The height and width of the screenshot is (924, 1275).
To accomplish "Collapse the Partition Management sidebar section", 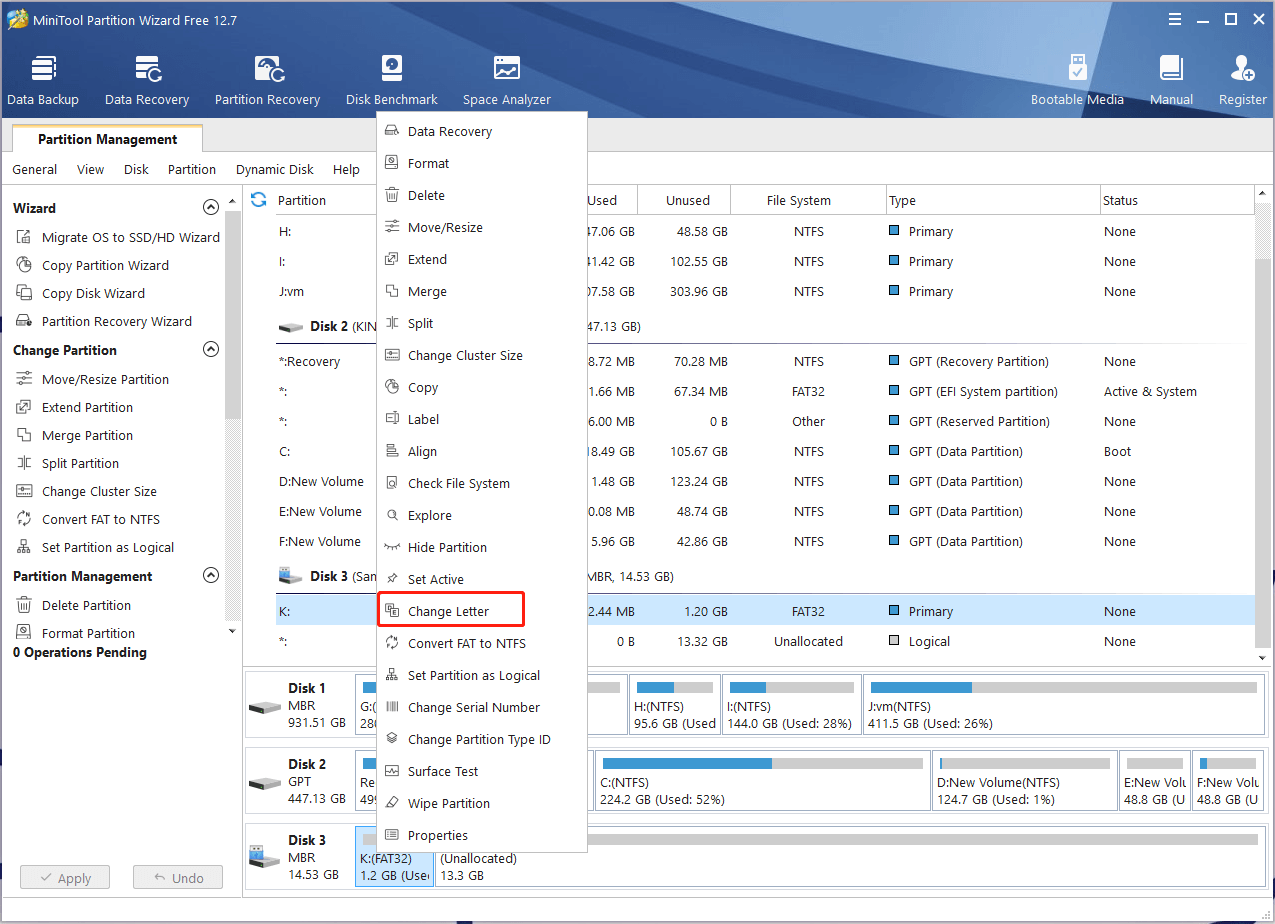I will (211, 576).
